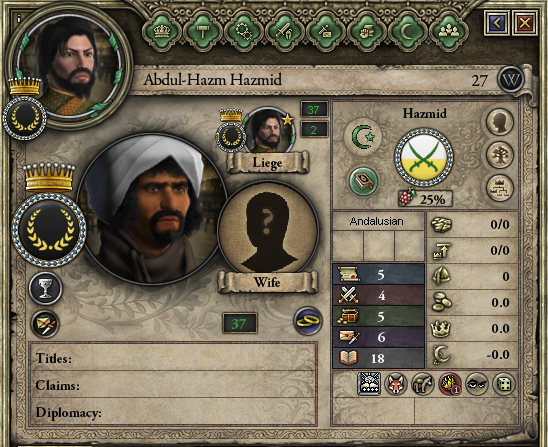This screenshot has width=548, height=447.
Task: Open the Factions tab with fist icon
Action: 366,31
